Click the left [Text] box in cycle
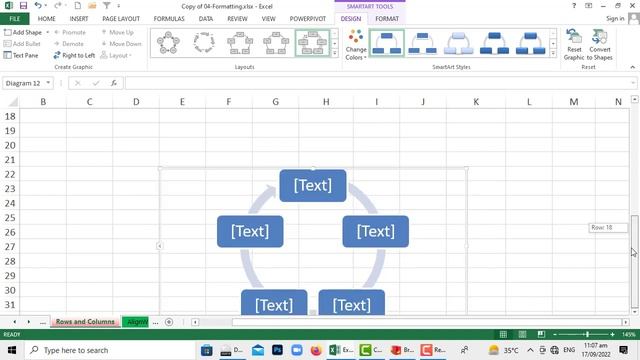 coord(250,231)
